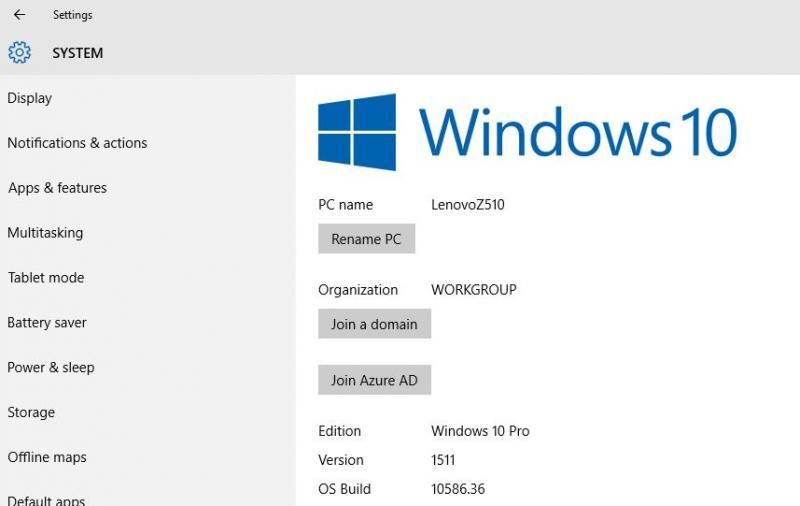The width and height of the screenshot is (800, 506).
Task: Click the back arrow icon
Action: pos(19,15)
